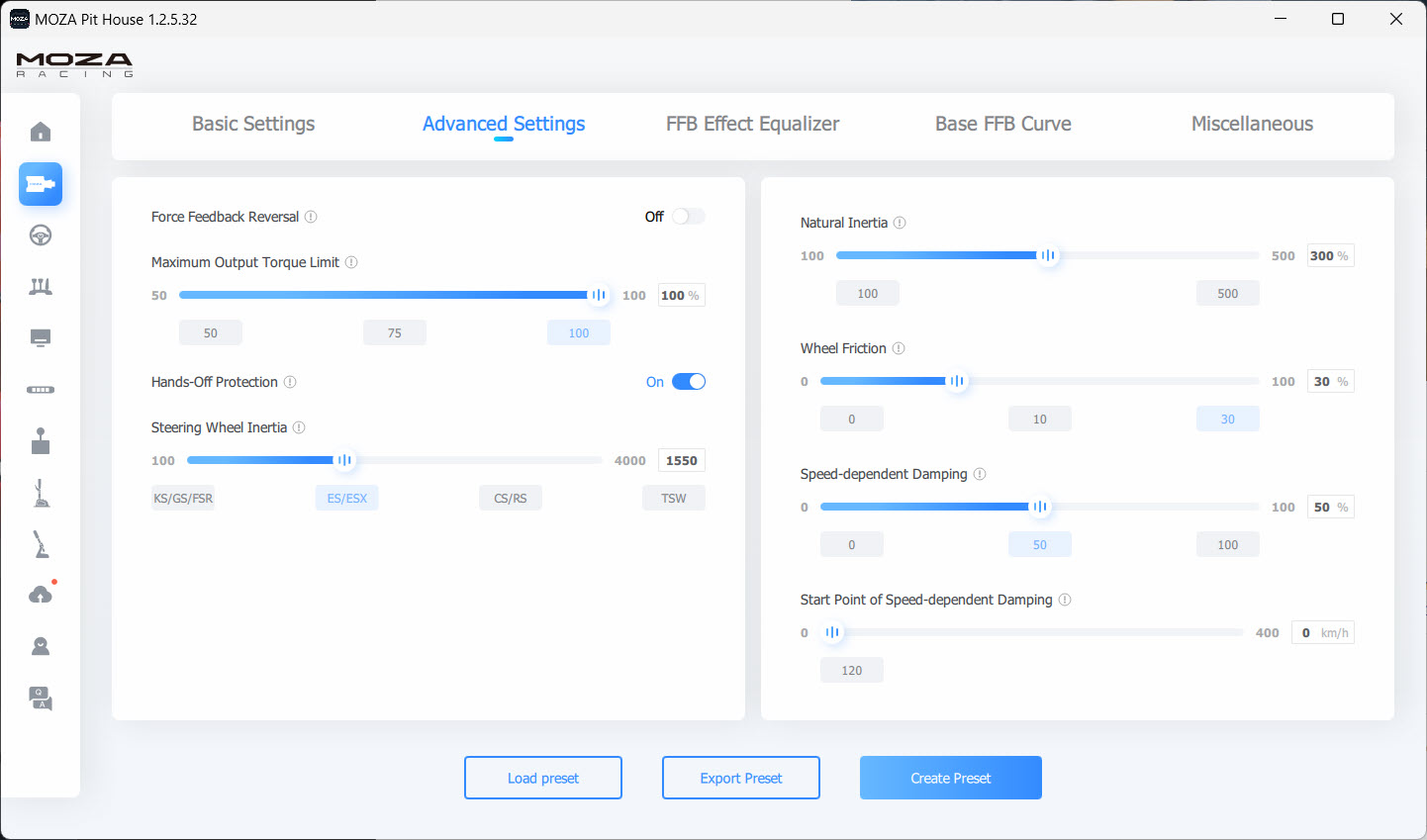Open the Q&A help icon
The height and width of the screenshot is (840, 1427).
(41, 699)
